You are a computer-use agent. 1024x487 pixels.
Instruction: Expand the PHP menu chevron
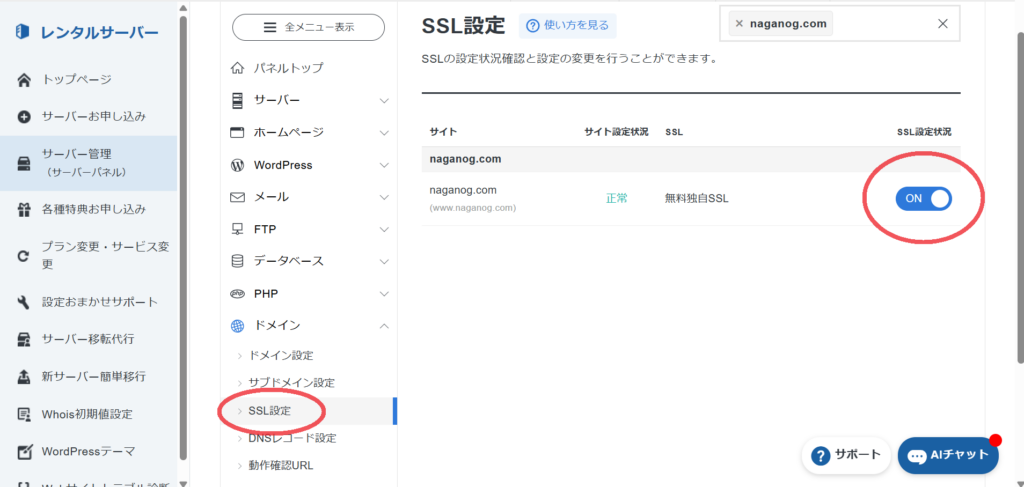[x=384, y=294]
